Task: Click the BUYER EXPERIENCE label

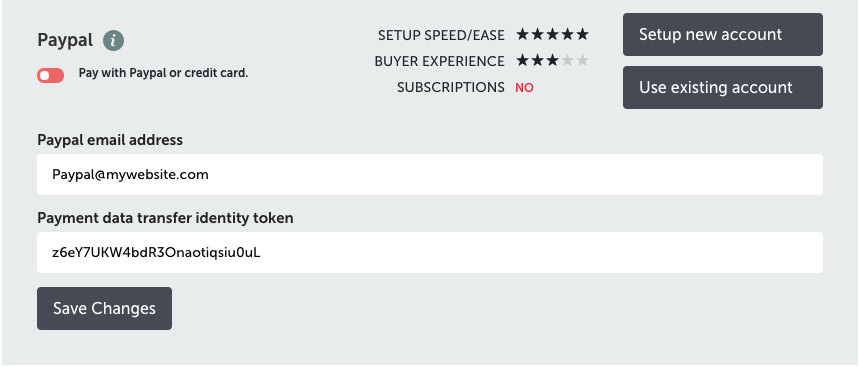Action: coord(439,61)
